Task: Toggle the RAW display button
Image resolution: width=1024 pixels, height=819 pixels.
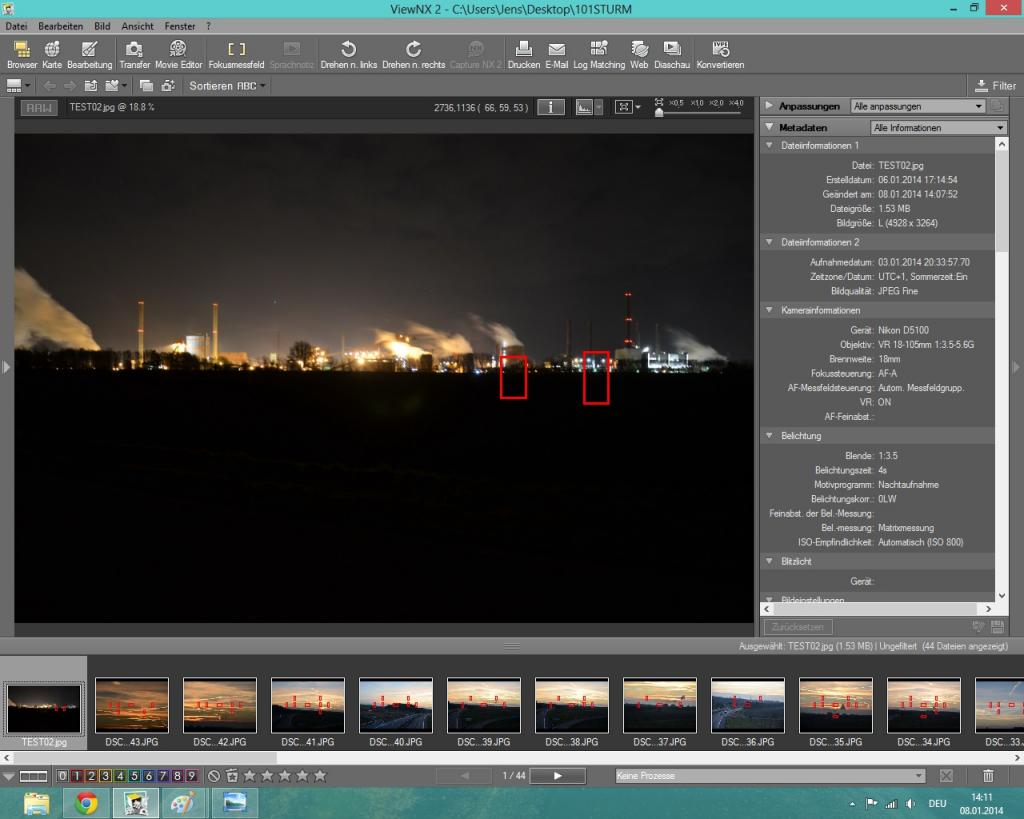Action: [39, 108]
